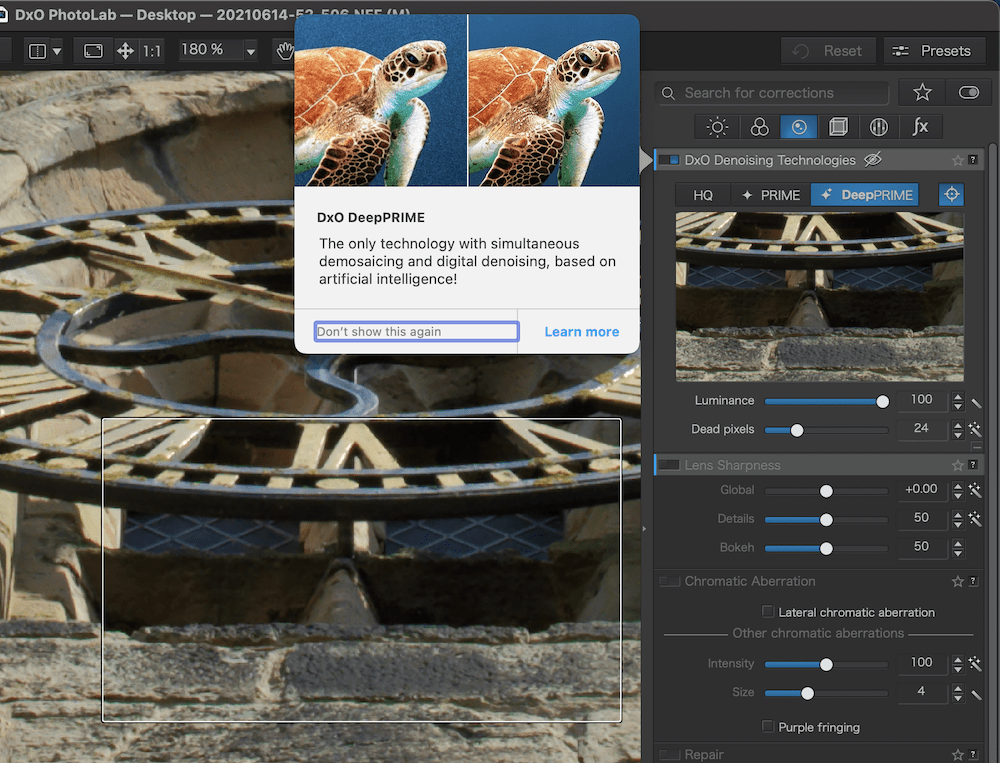Click the Learn more link
The height and width of the screenshot is (763, 1000).
(581, 332)
